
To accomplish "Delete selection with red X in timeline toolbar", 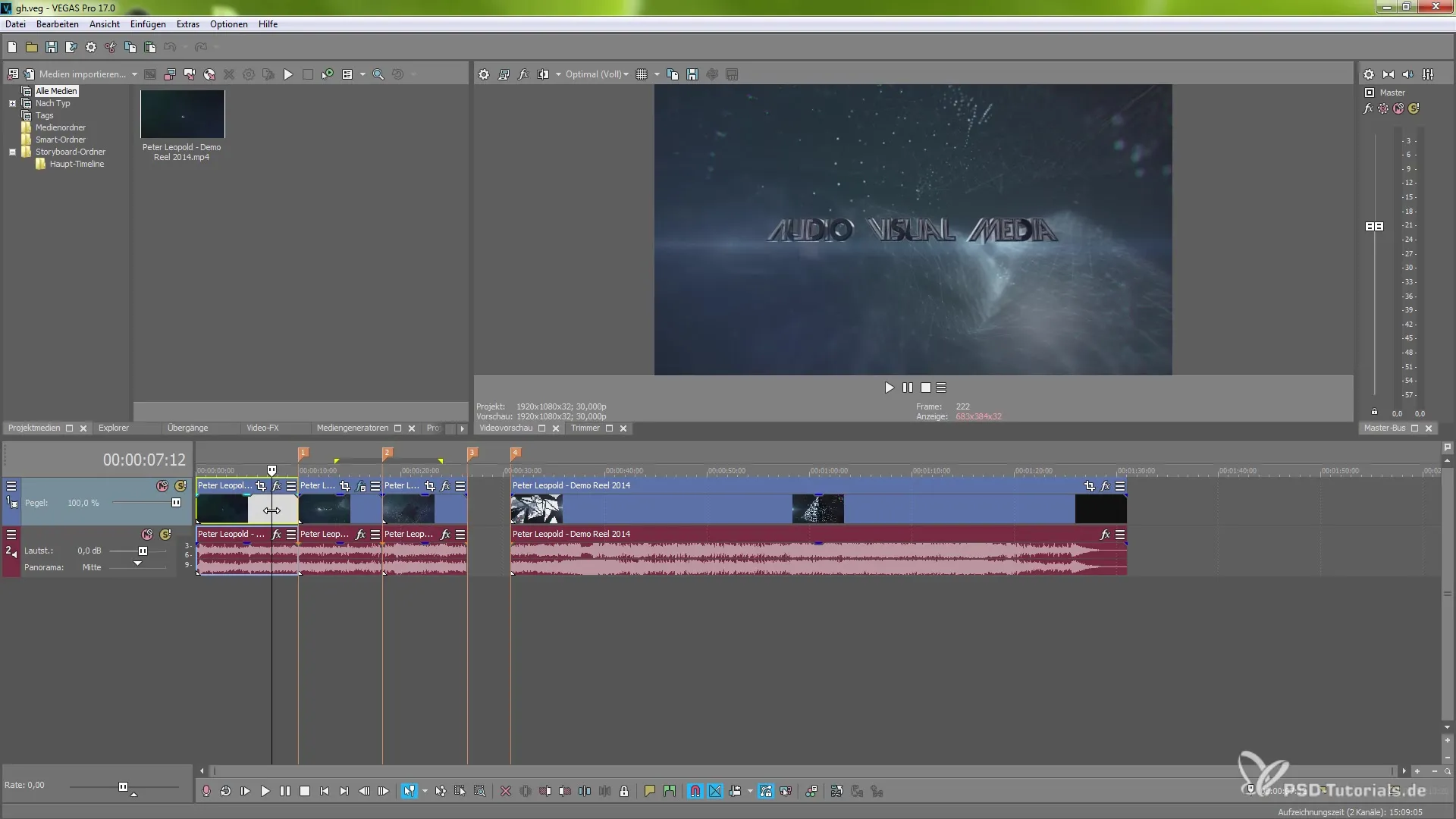I will (x=506, y=791).
